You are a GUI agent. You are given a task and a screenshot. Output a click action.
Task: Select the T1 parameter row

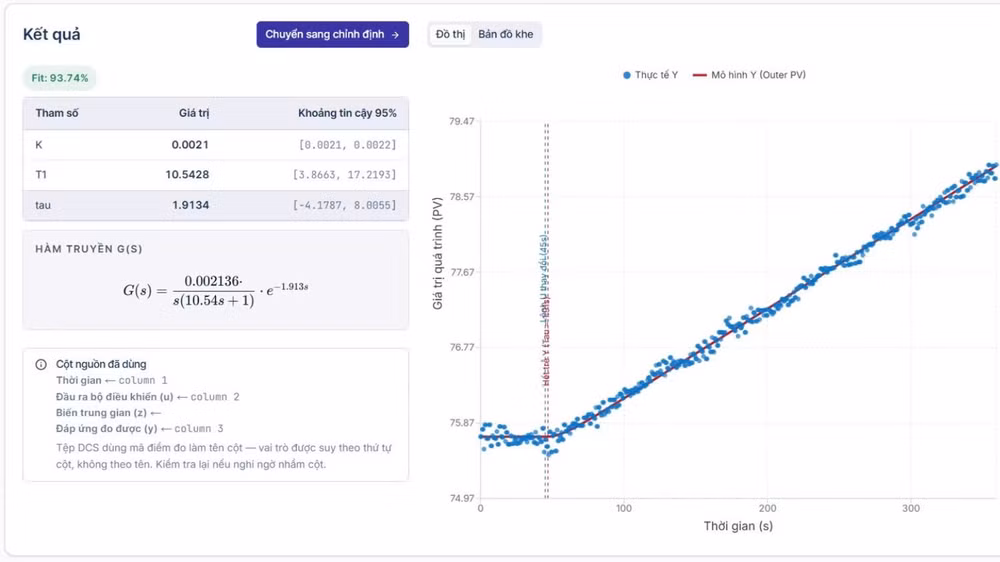pyautogui.click(x=216, y=175)
